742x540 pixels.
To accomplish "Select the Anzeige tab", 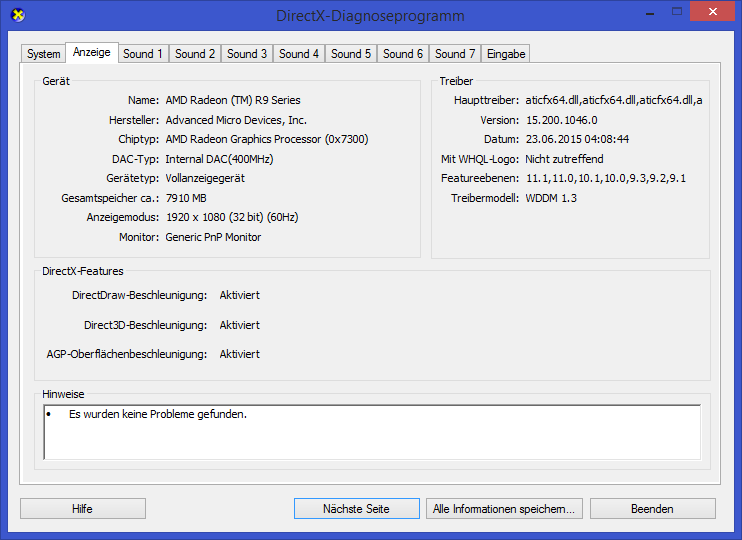I will tap(92, 53).
